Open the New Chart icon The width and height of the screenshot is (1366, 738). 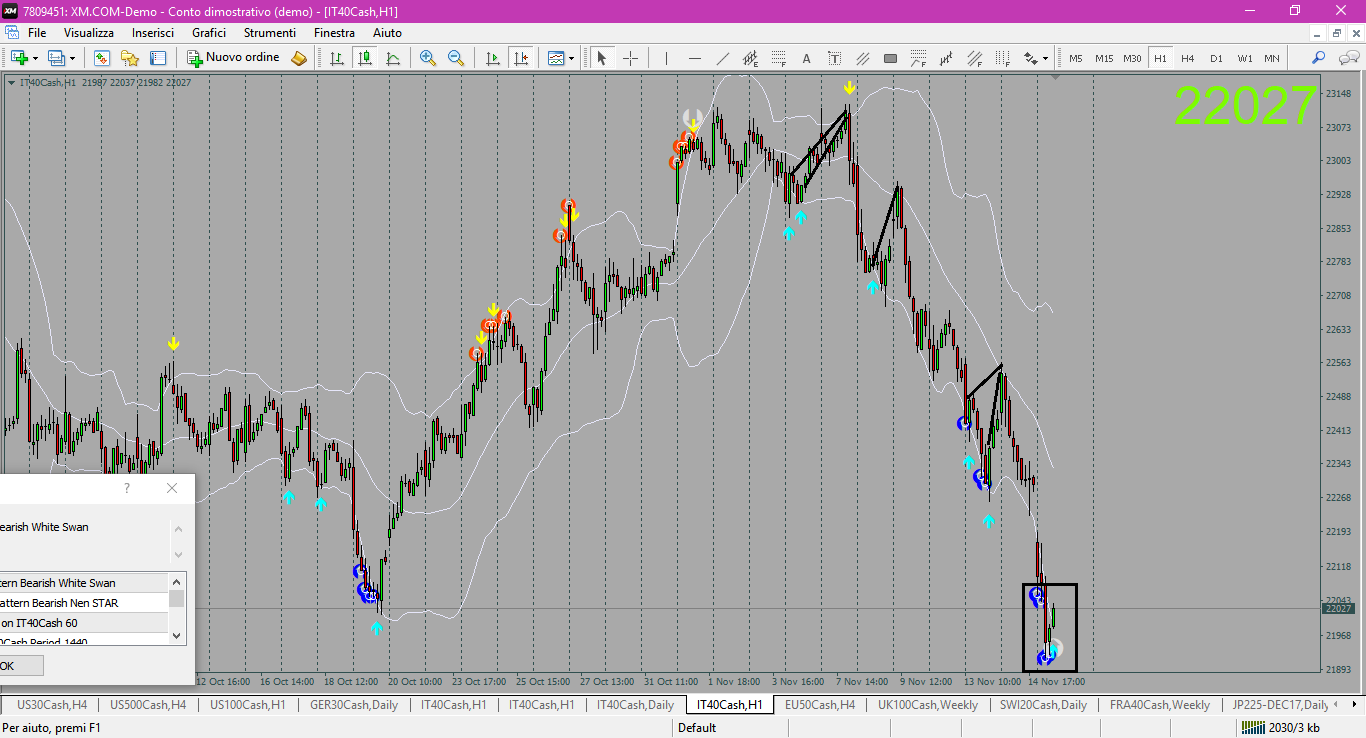click(x=19, y=58)
